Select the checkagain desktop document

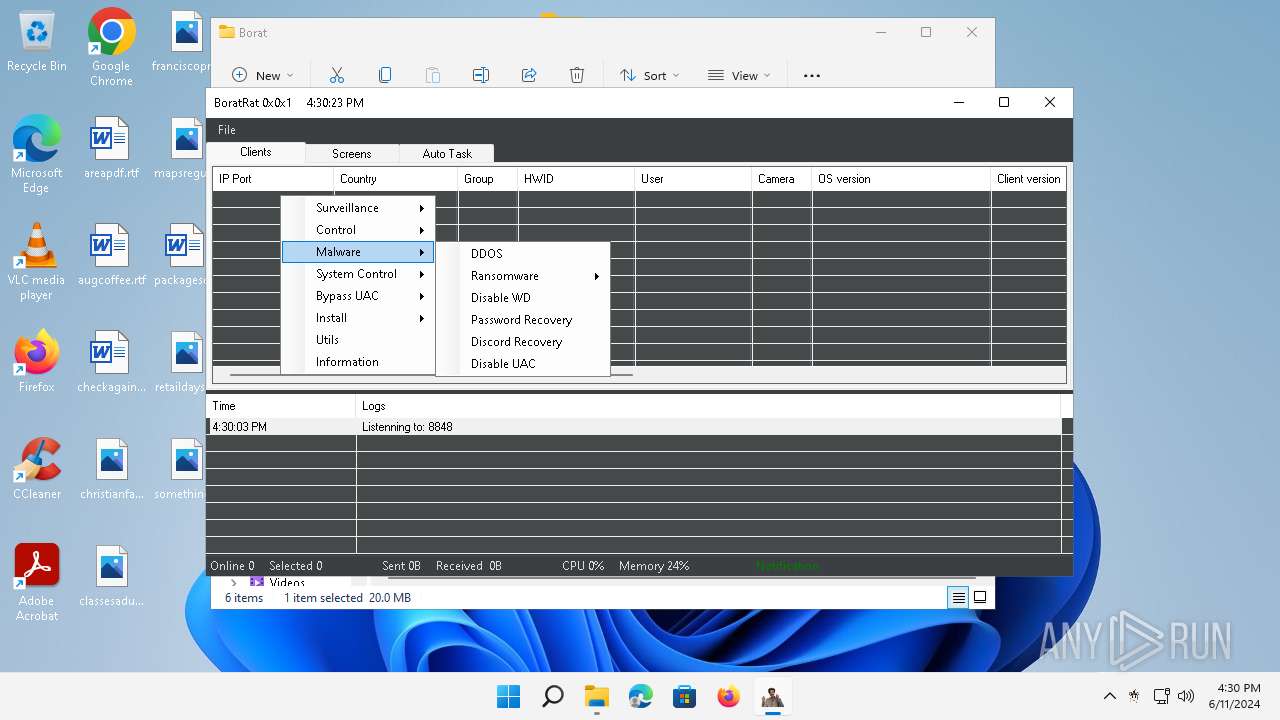pos(111,361)
